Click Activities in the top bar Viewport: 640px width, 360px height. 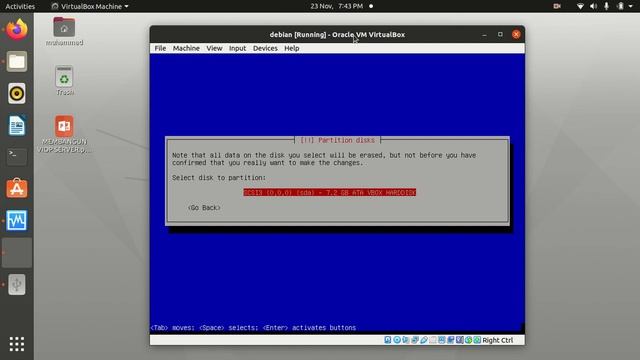tap(20, 6)
